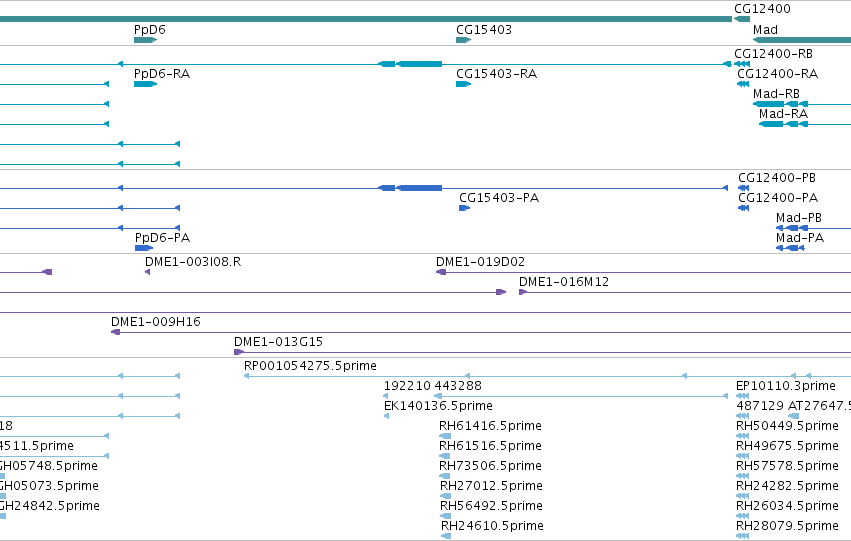Select the RH26034.5prime EST label
851x541 pixels.
coord(787,507)
